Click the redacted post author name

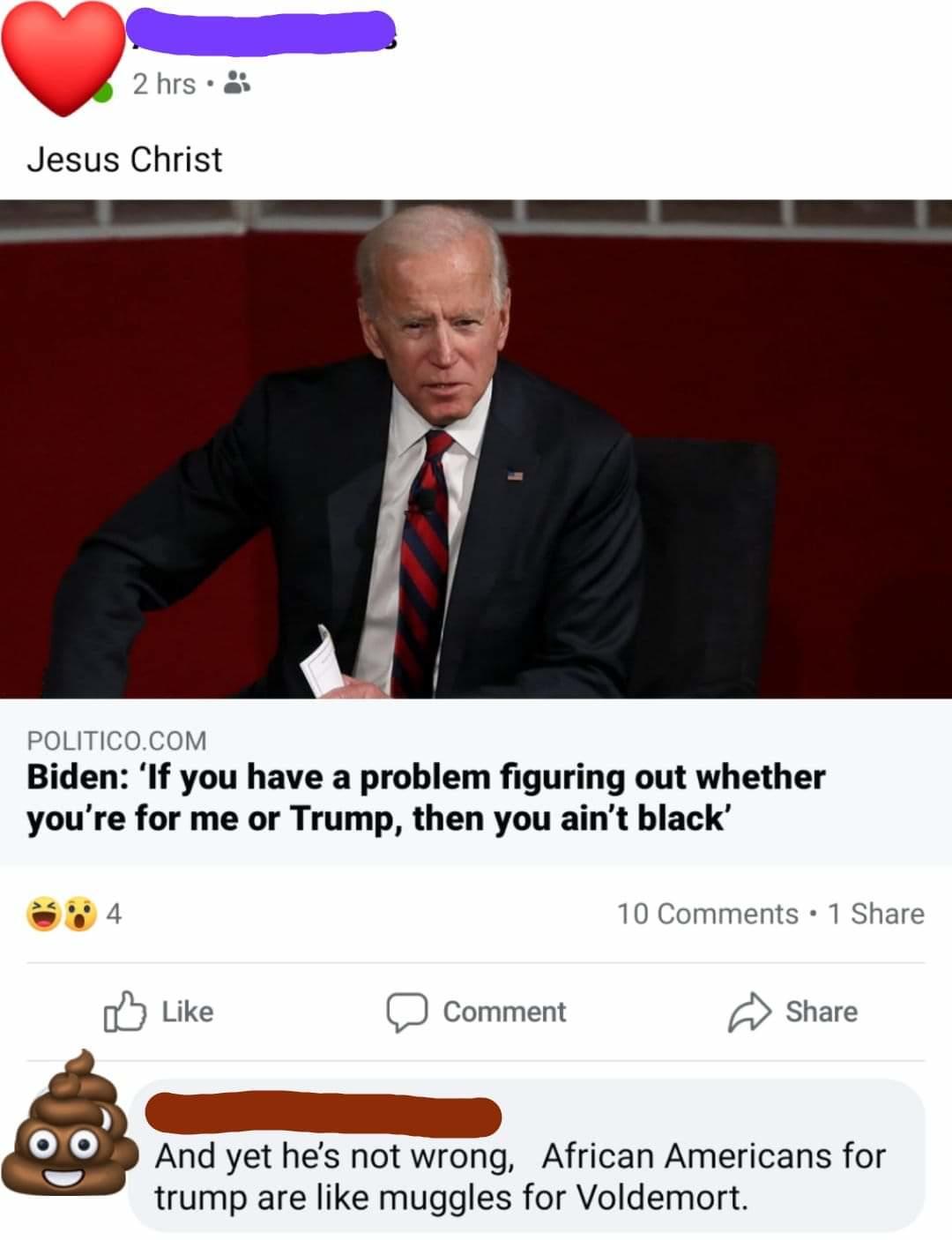(263, 27)
